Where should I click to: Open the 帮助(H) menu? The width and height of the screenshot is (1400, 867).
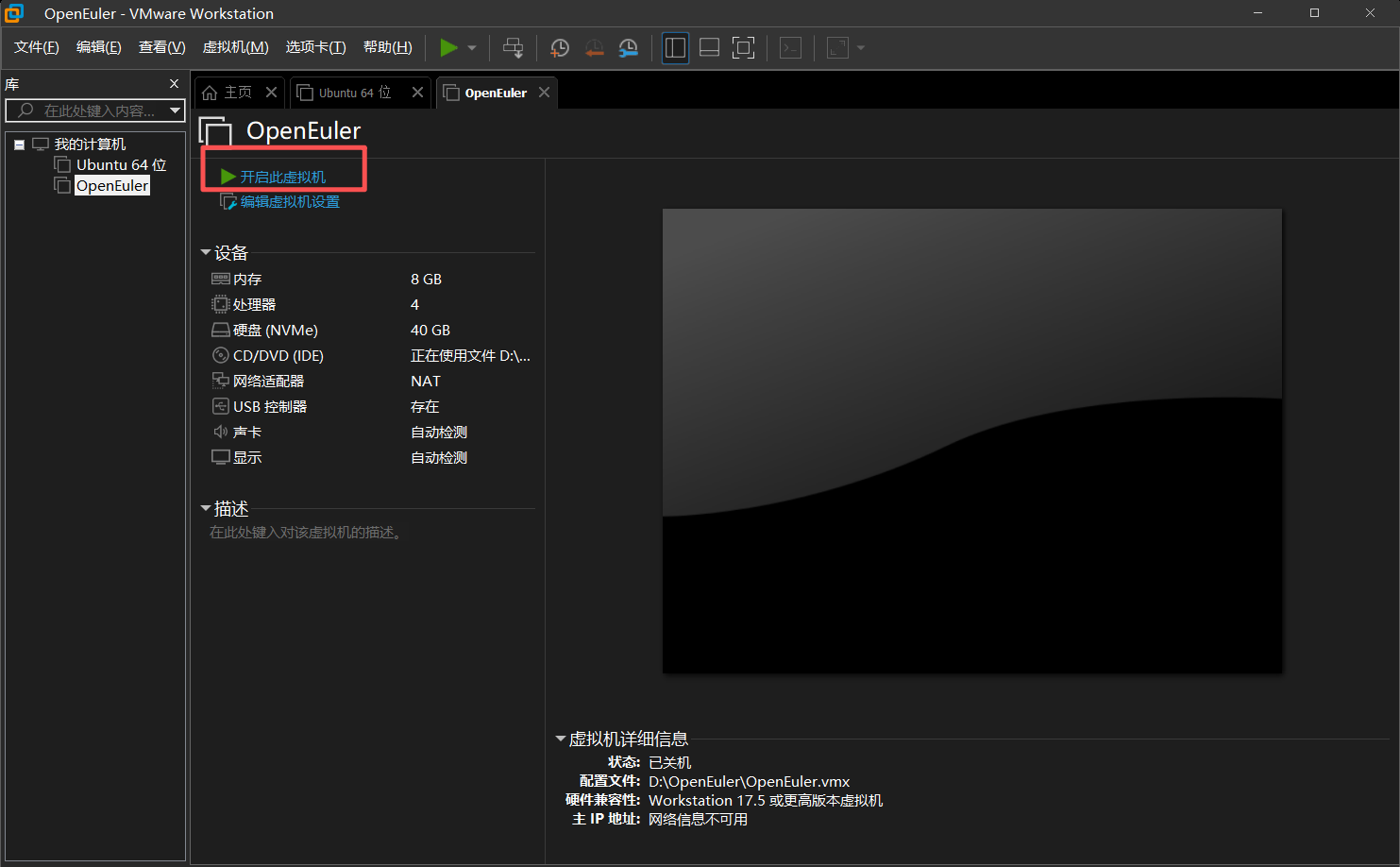(x=388, y=47)
